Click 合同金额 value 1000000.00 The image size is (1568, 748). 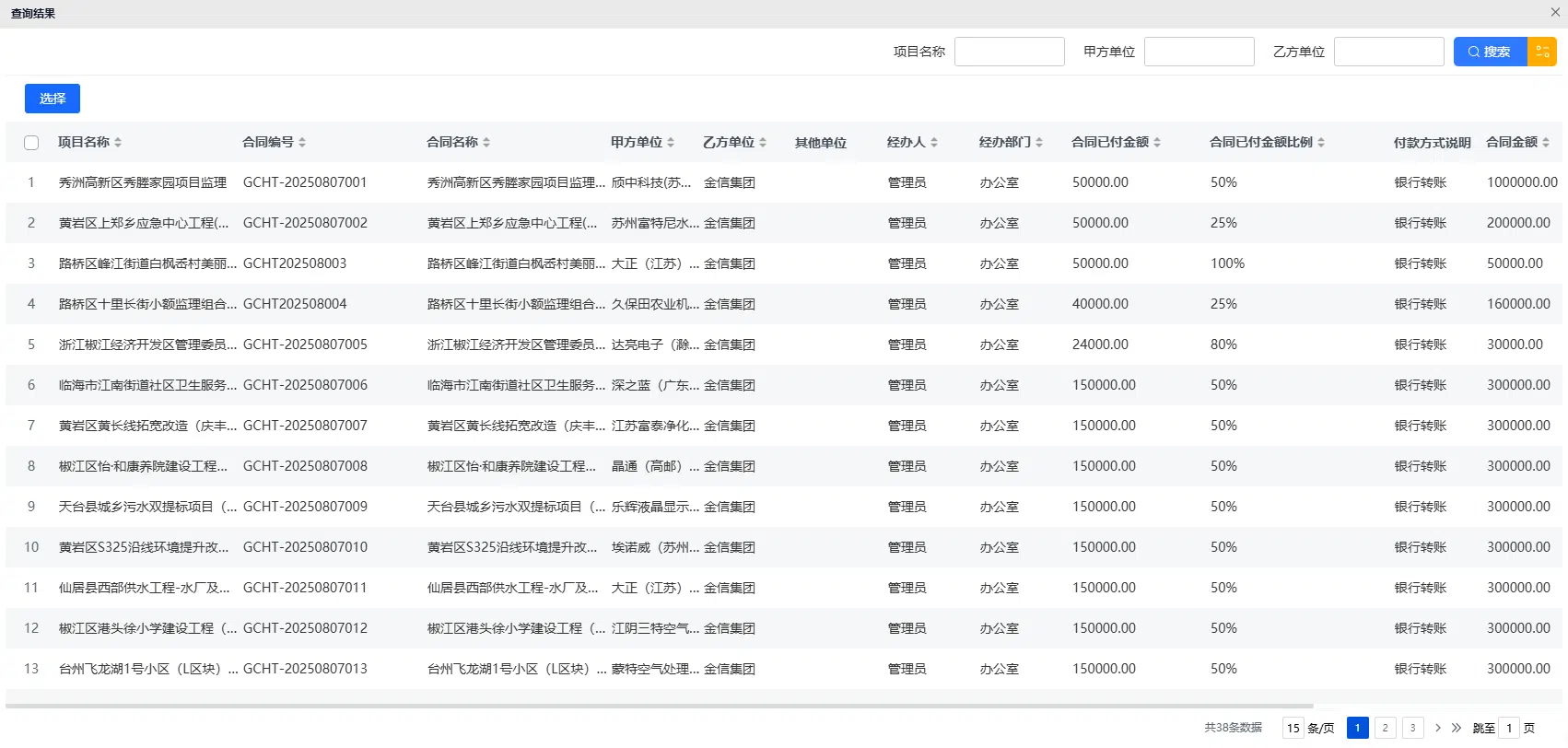pyautogui.click(x=1522, y=182)
